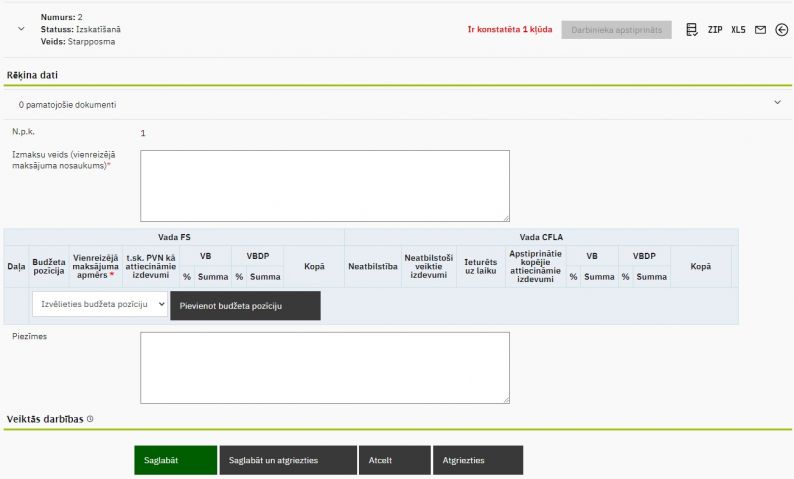Screen dimensions: 794x479
Task: Click the circled back arrow icon
Action: [781, 30]
